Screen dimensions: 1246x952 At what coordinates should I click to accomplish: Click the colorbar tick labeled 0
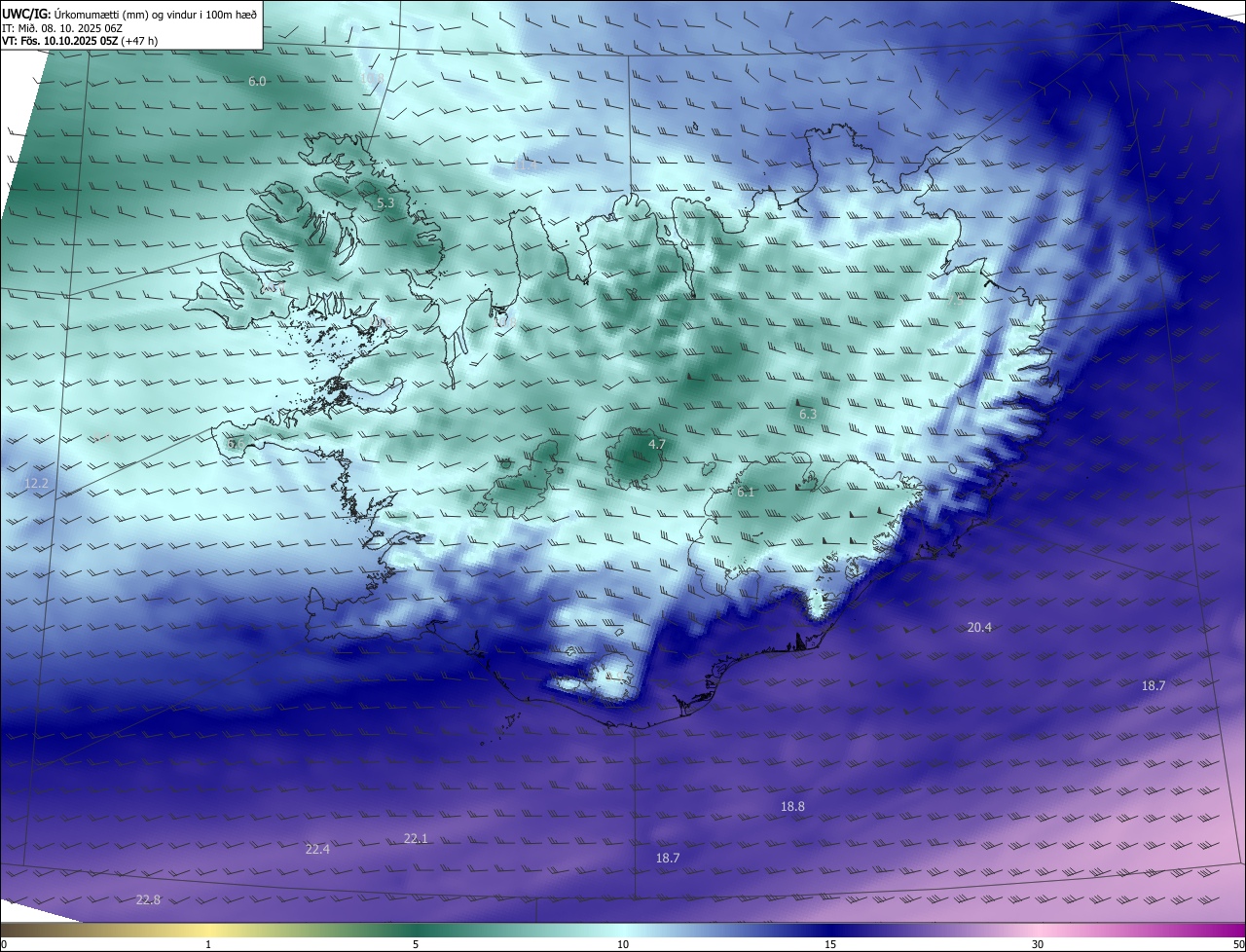[x=4, y=944]
